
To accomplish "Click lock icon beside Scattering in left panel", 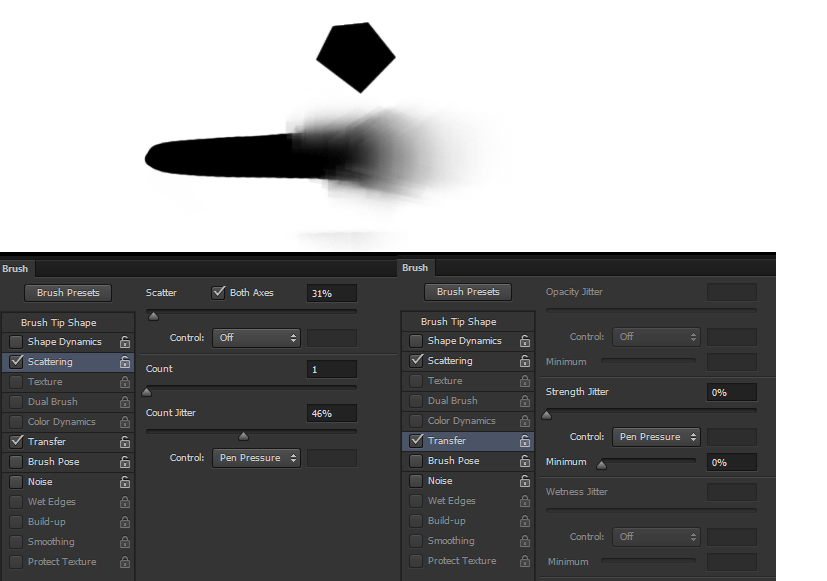I will [x=125, y=362].
